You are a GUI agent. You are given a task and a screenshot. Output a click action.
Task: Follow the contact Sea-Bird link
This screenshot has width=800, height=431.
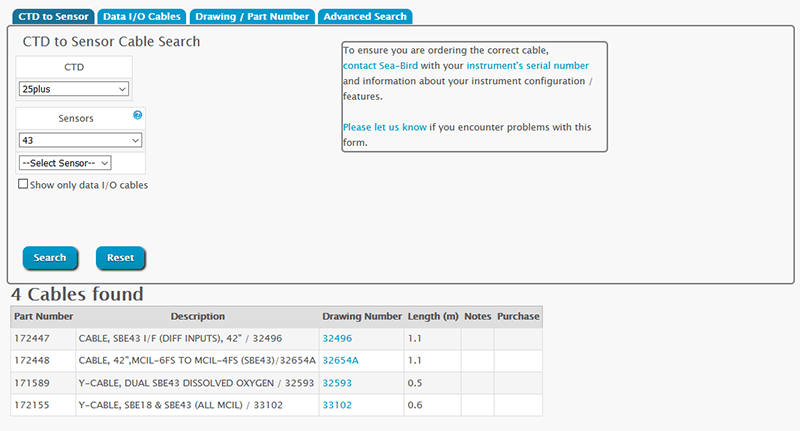coord(380,66)
